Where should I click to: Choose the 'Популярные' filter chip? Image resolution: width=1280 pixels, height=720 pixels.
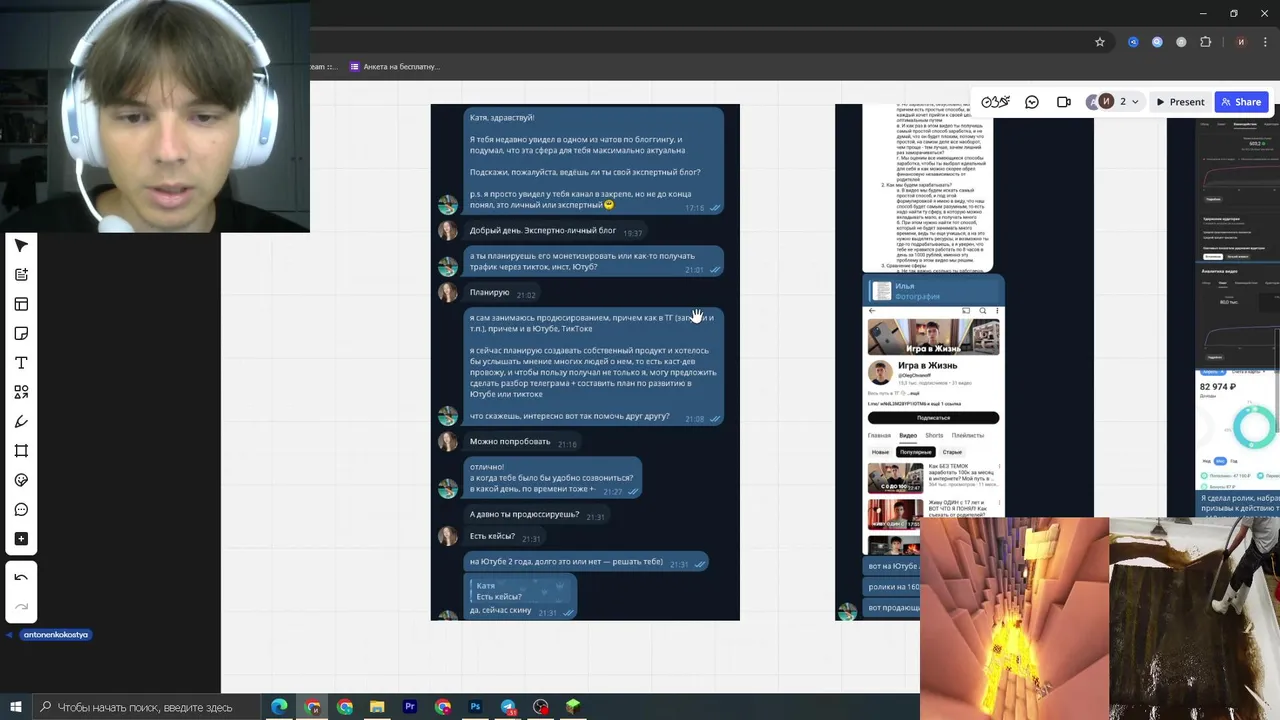[x=915, y=452]
